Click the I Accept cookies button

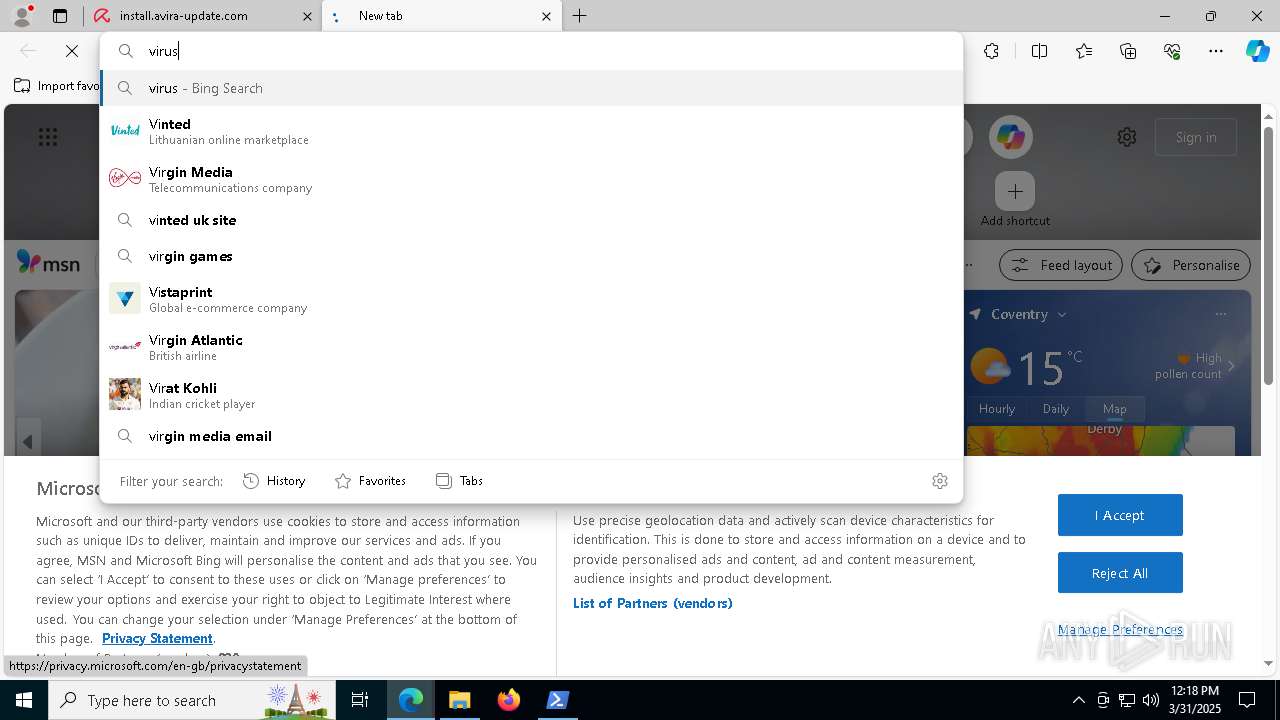[1120, 515]
